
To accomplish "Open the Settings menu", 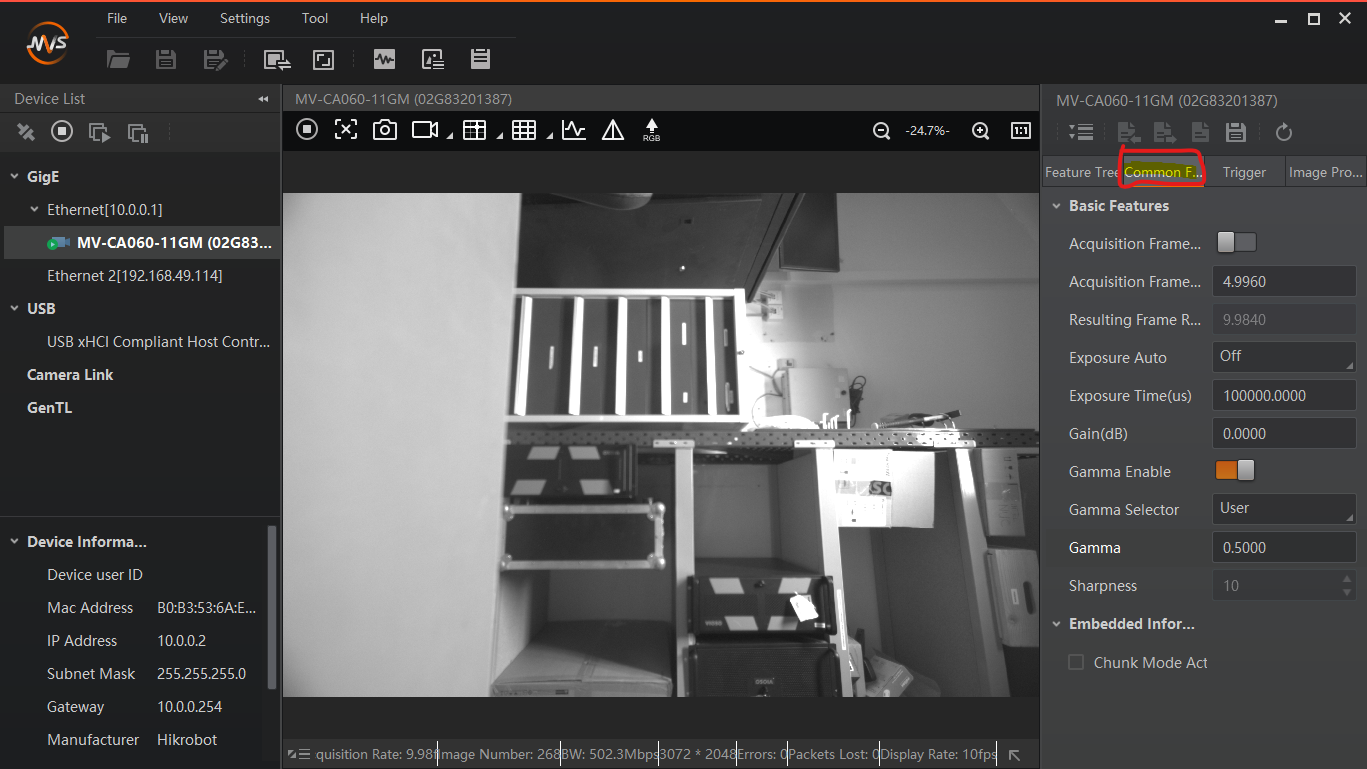I will (244, 18).
